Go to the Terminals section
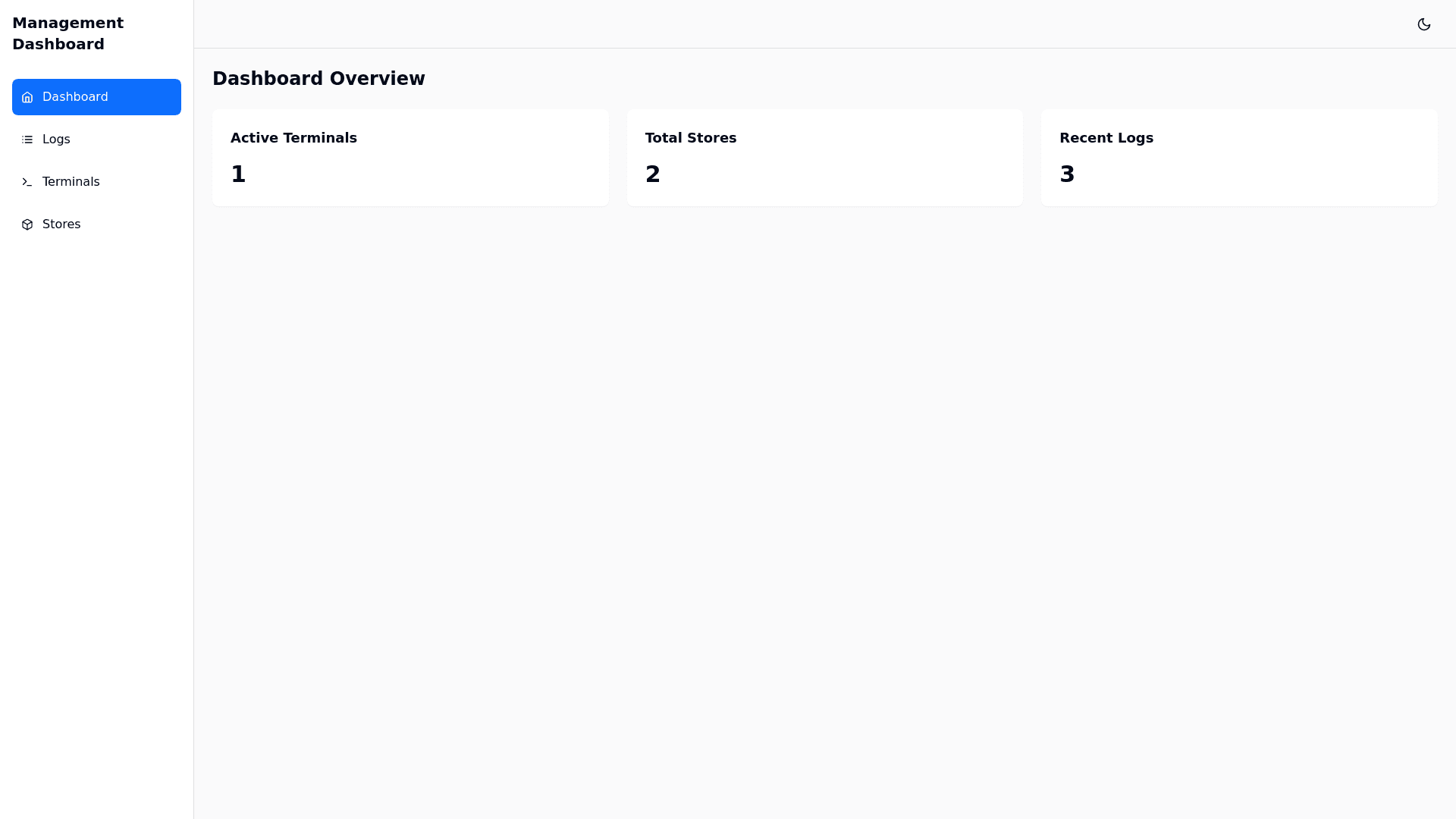Screen dimensions: 1456x819 (x=71, y=182)
